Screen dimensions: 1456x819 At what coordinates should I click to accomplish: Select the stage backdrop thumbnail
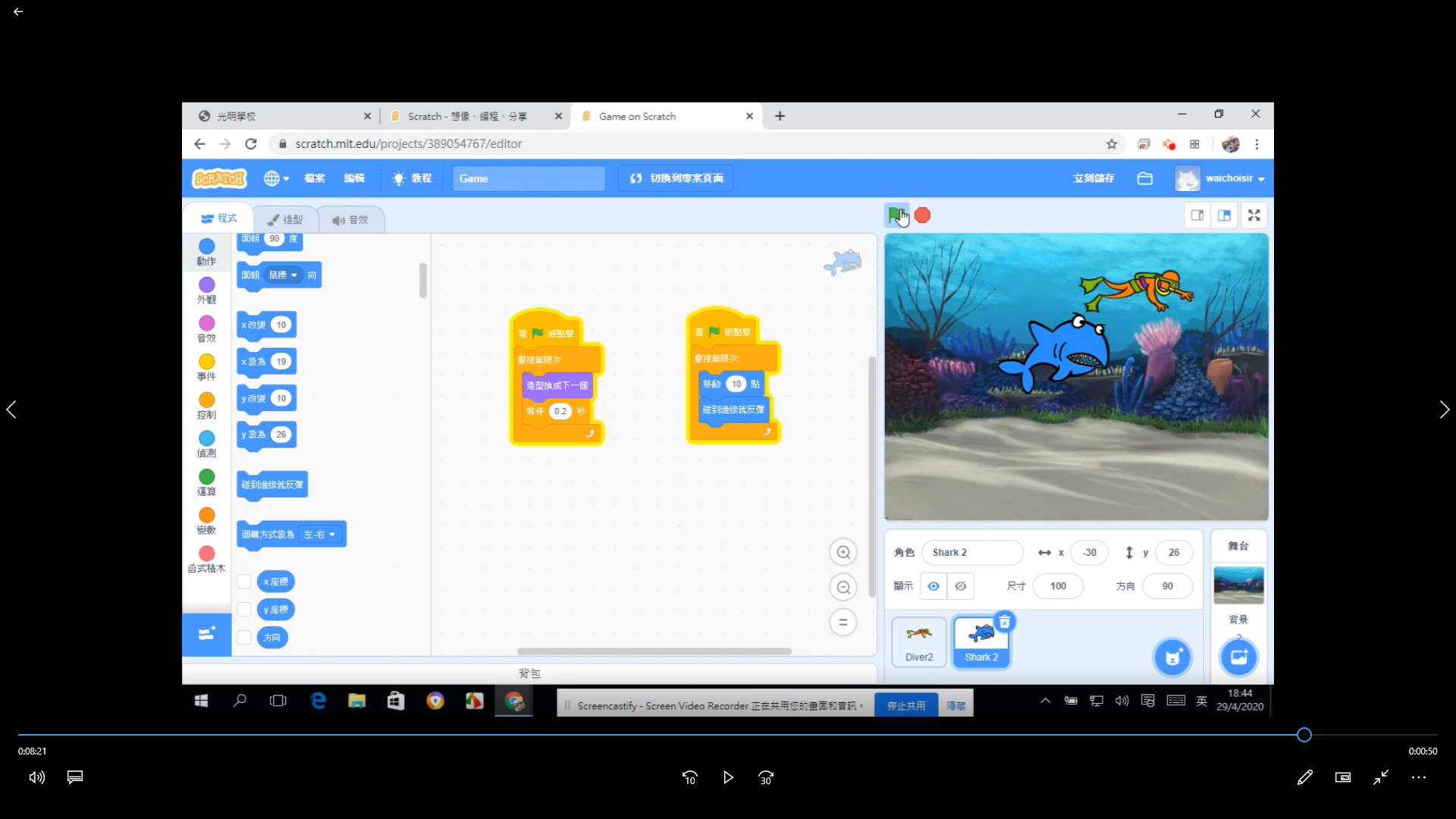[x=1238, y=585]
